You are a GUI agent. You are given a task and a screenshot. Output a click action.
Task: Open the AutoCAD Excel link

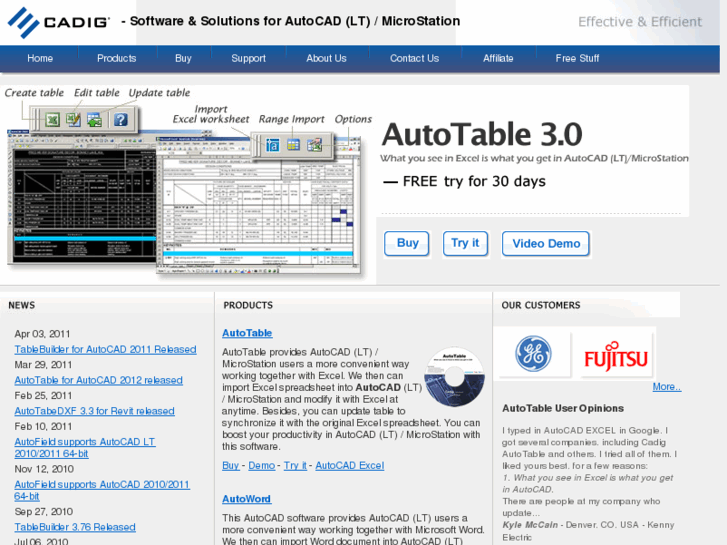click(x=350, y=465)
